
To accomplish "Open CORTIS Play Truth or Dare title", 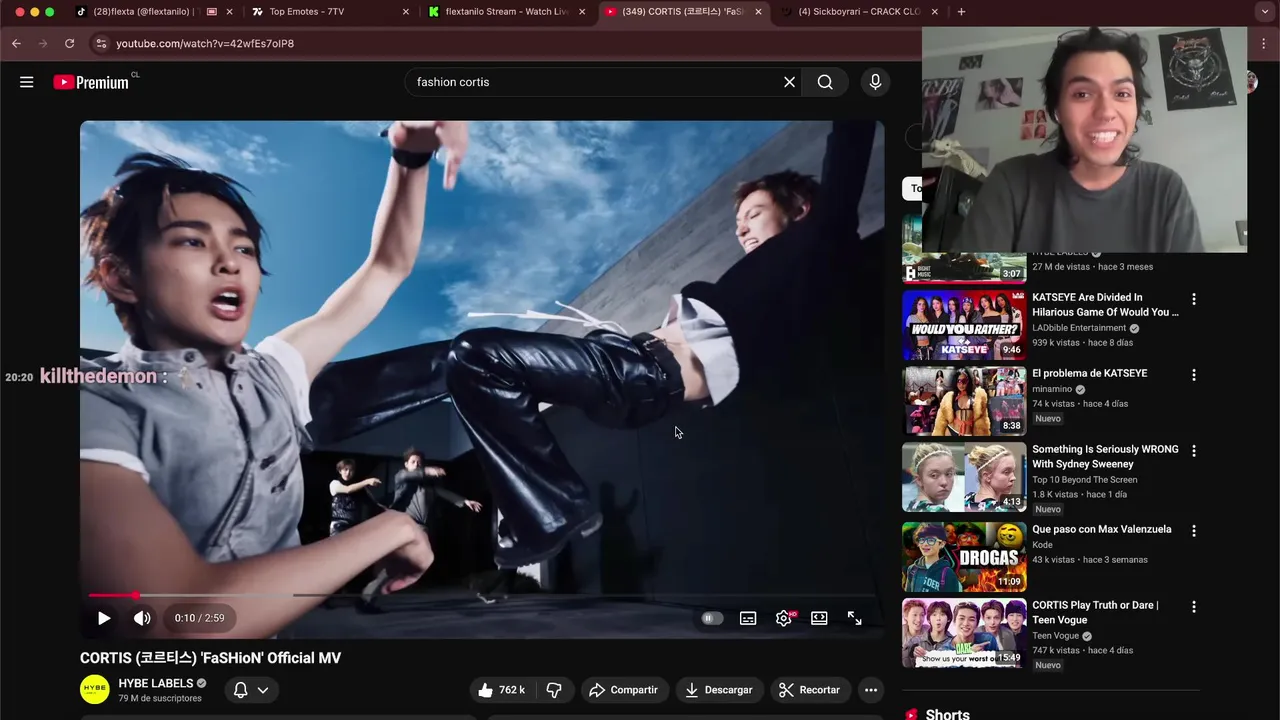I will [x=1095, y=612].
